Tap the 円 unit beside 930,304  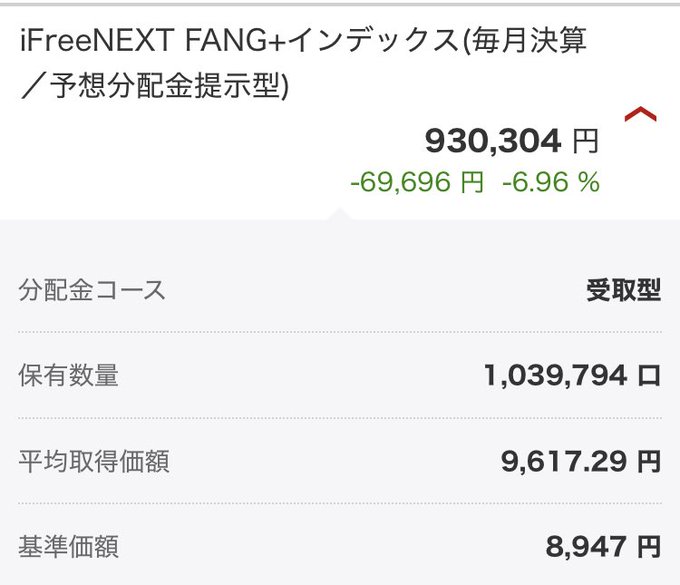(x=585, y=142)
